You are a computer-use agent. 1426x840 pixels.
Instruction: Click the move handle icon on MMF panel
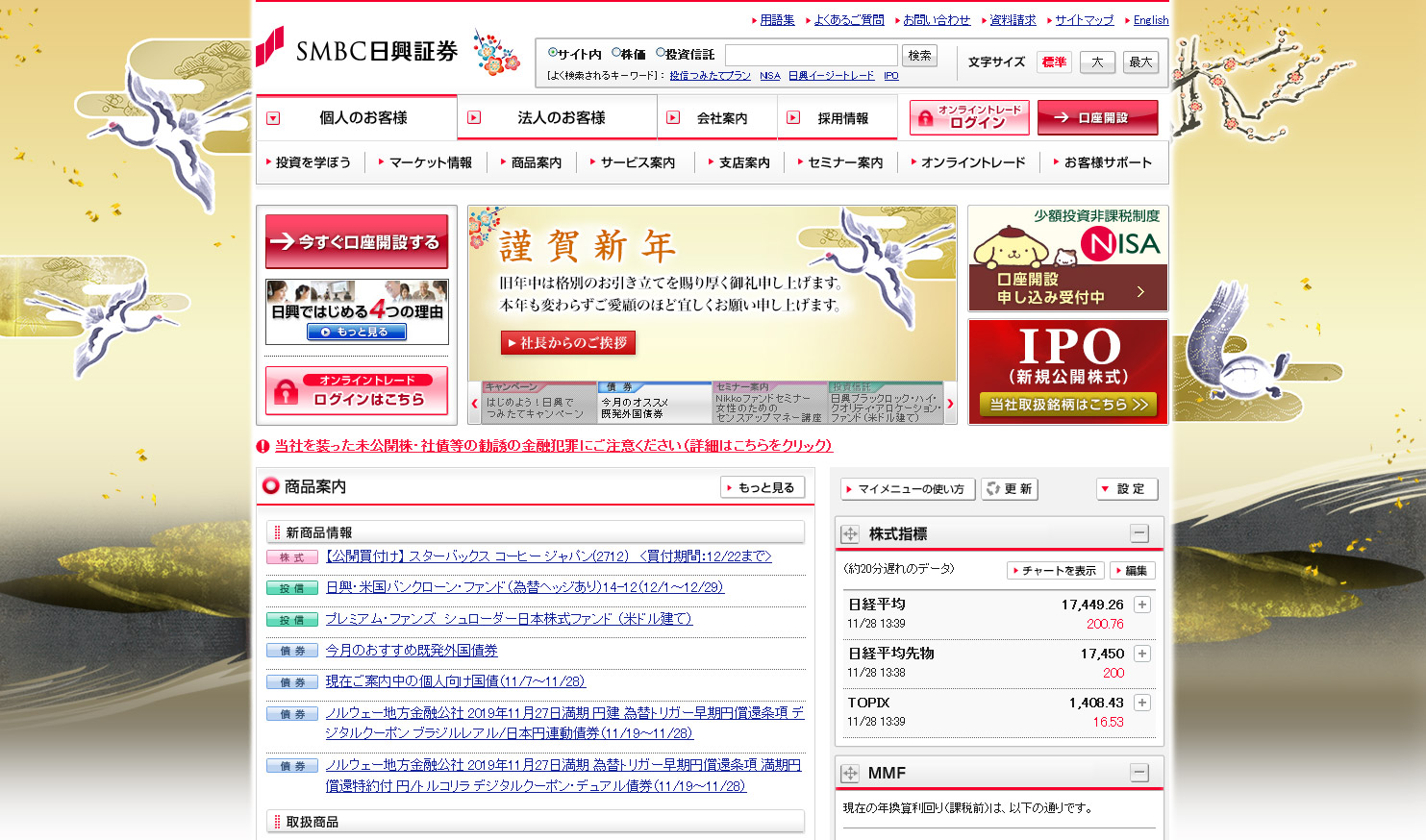tap(850, 774)
